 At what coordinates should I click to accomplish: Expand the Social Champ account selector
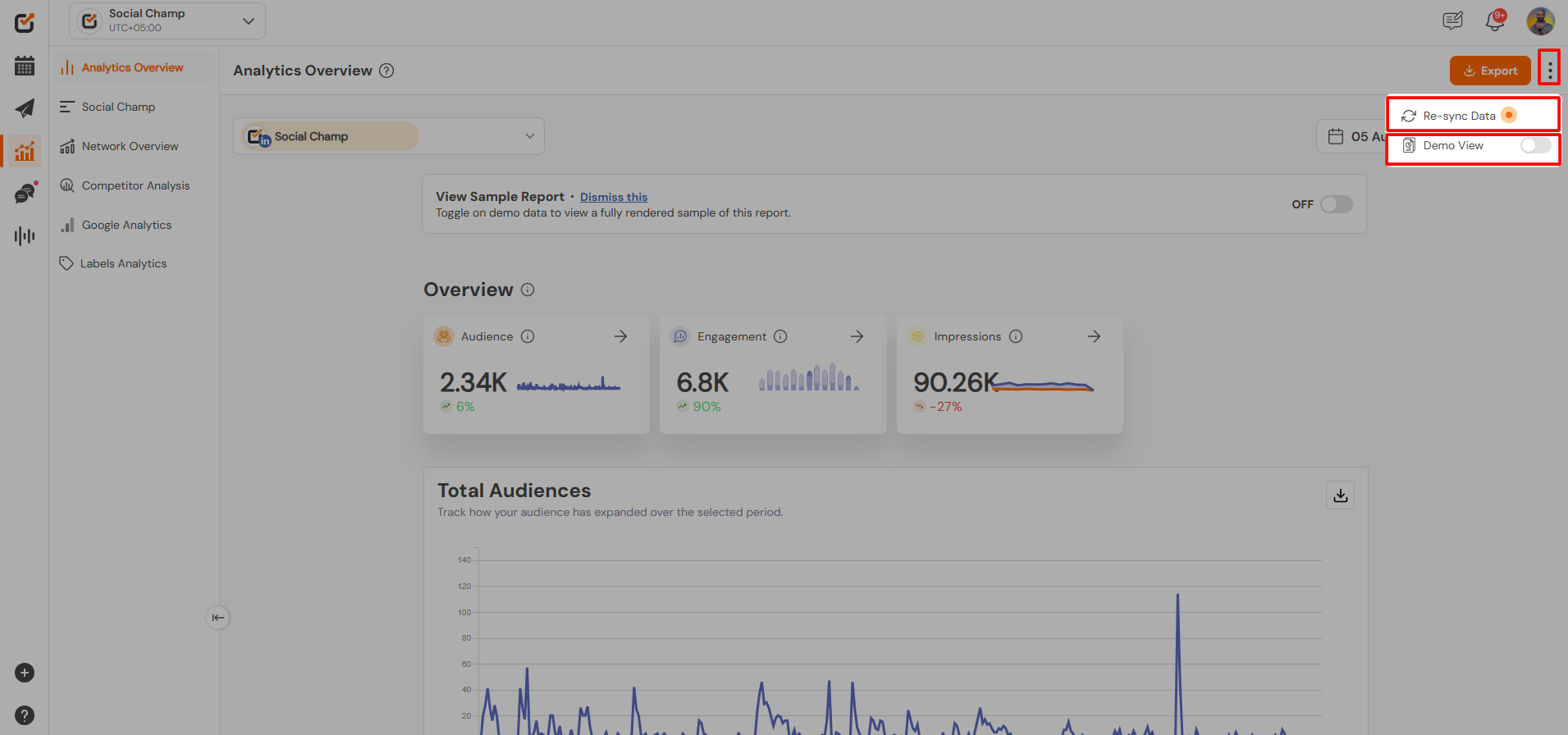coord(389,136)
